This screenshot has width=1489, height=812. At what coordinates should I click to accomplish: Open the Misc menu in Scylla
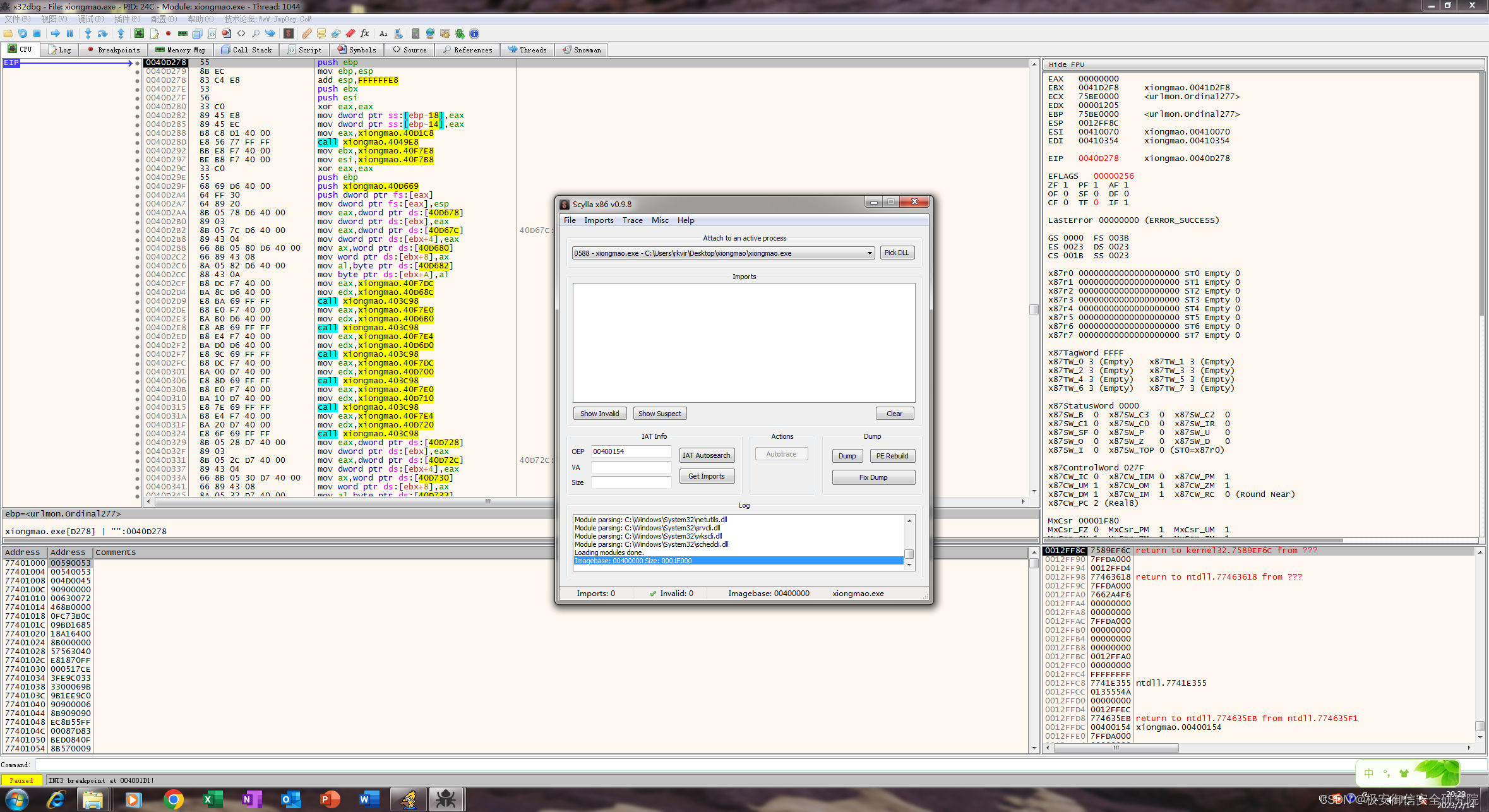tap(660, 220)
